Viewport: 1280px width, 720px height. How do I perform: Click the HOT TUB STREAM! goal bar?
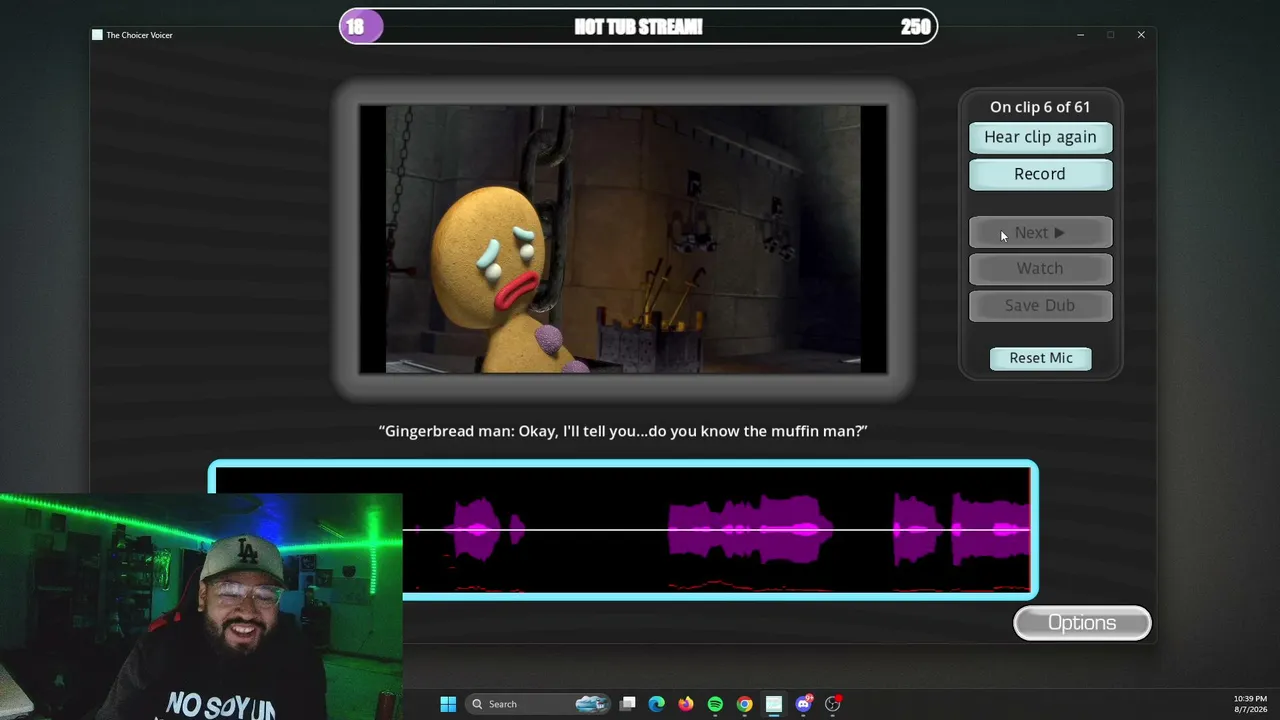pos(638,27)
